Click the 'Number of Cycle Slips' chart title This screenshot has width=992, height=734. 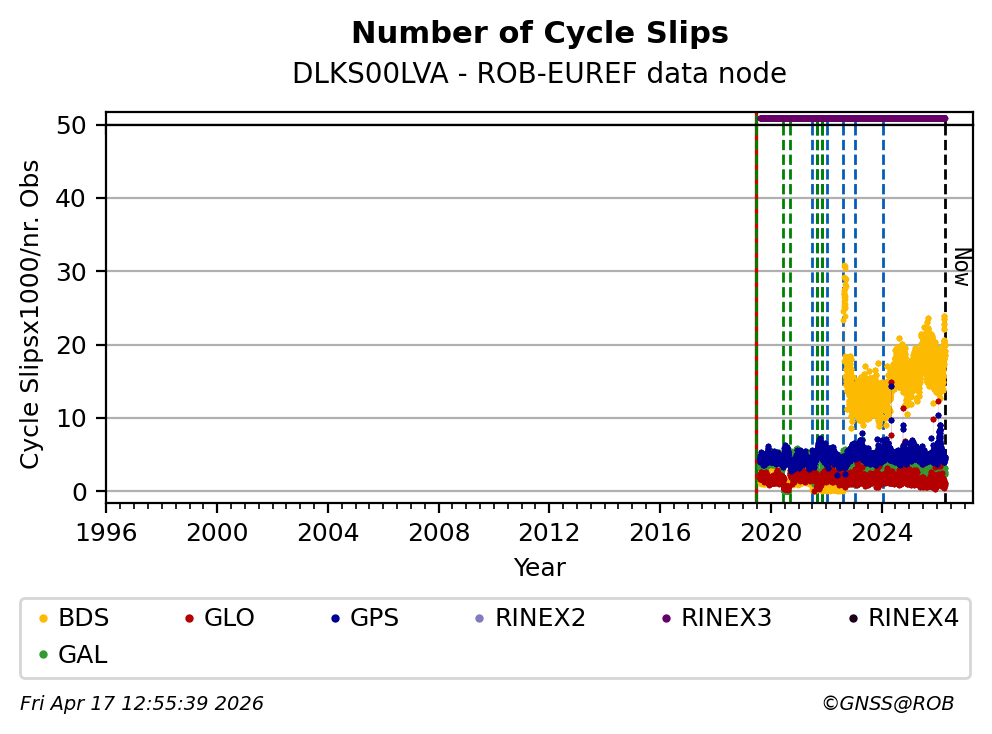tap(540, 33)
